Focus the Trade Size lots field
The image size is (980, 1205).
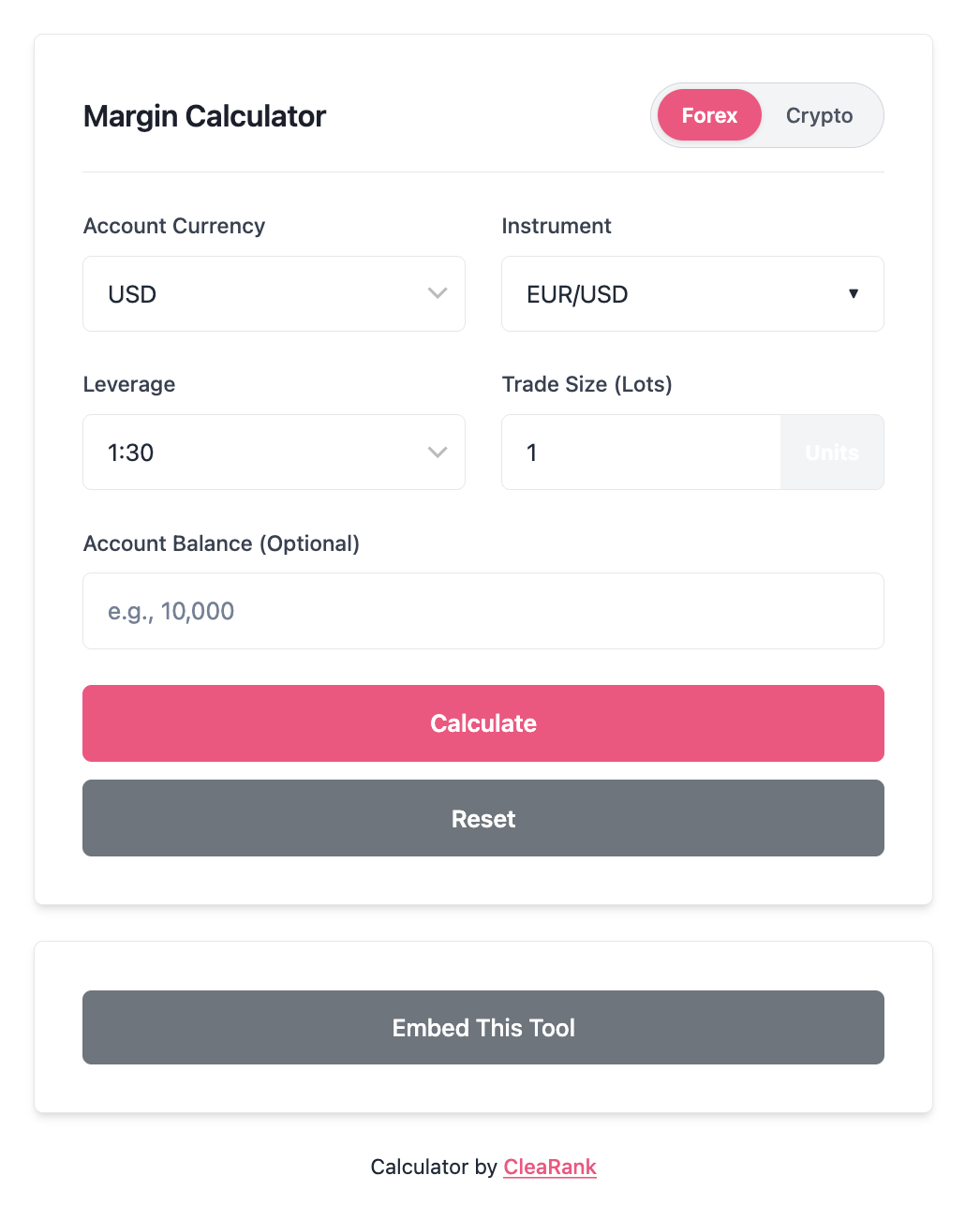642,453
